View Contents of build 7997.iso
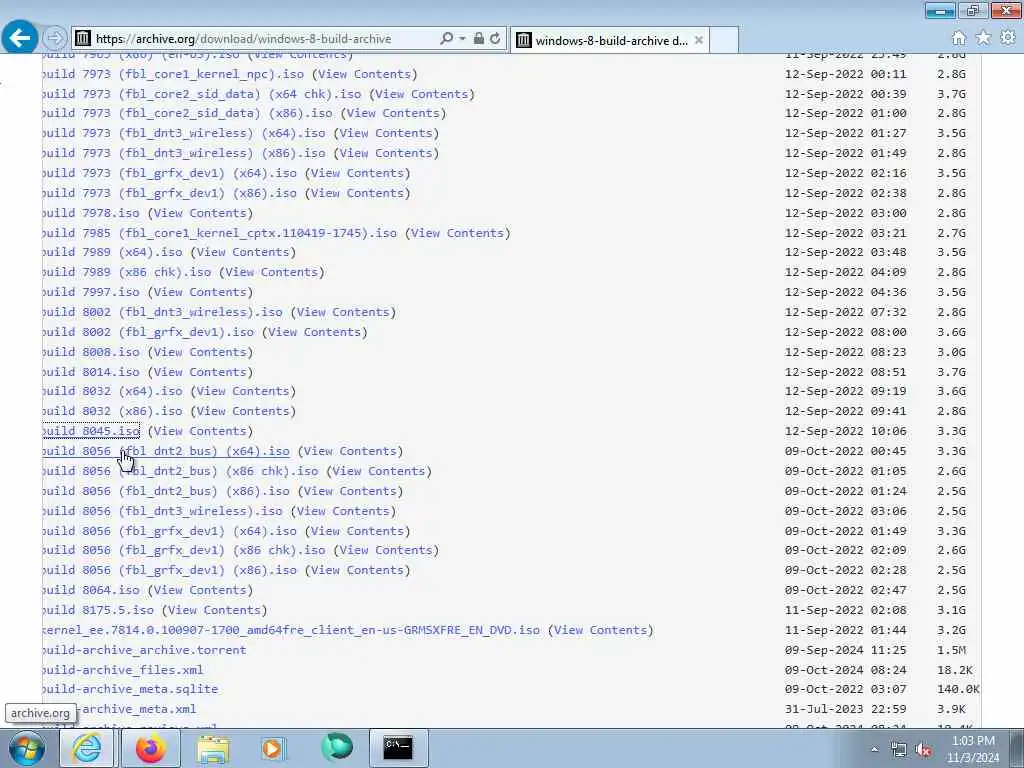The image size is (1024, 768). 200,292
